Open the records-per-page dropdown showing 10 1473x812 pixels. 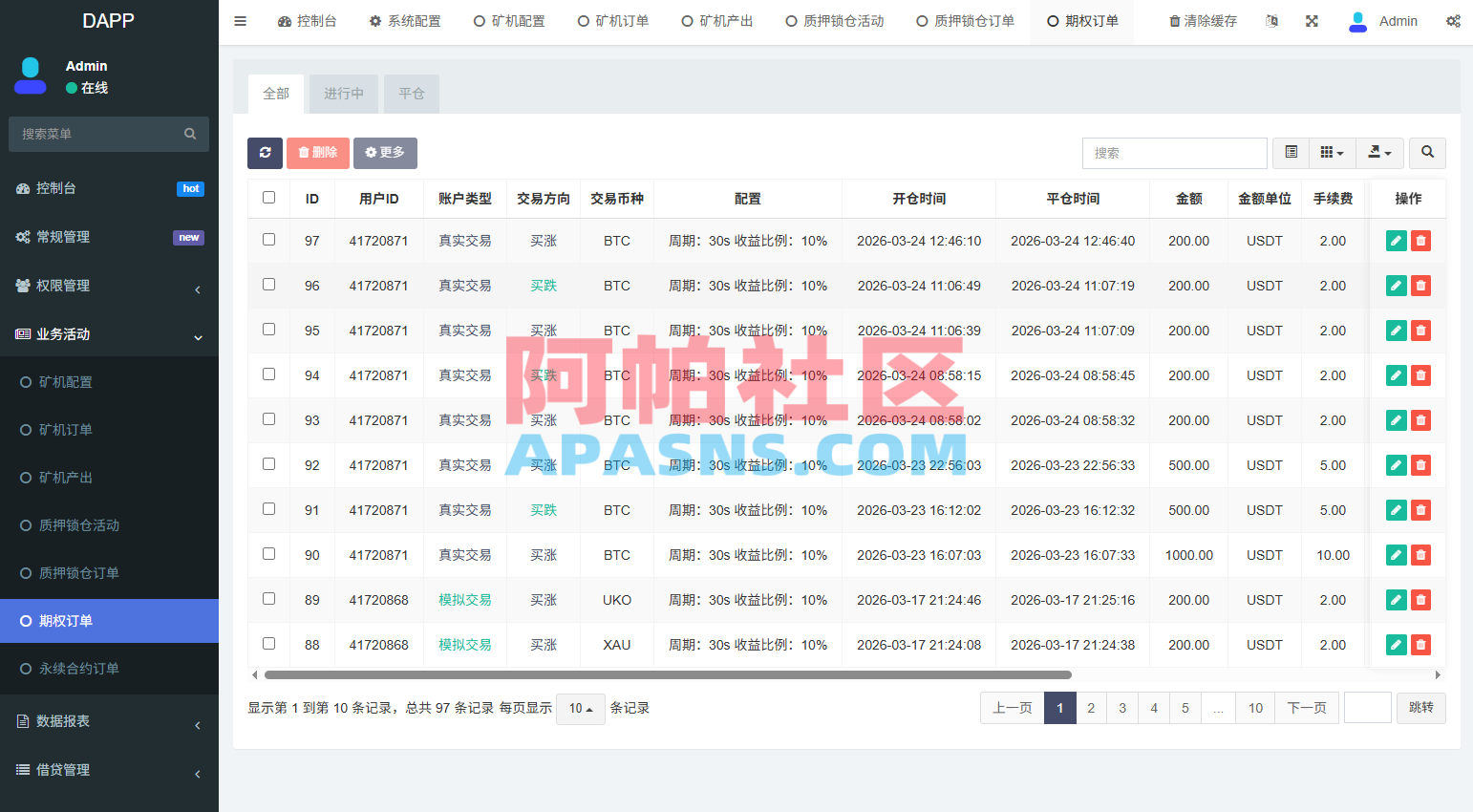point(581,709)
